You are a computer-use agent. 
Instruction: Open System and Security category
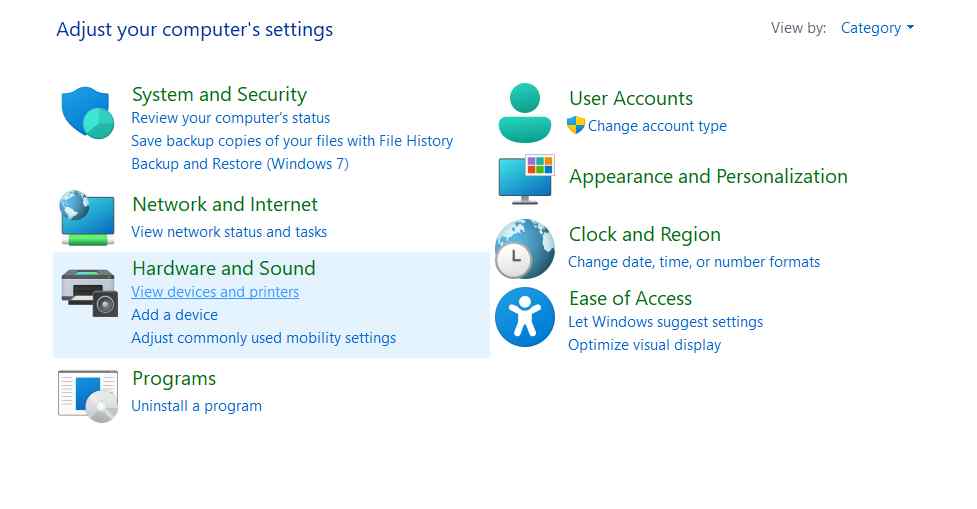(219, 94)
